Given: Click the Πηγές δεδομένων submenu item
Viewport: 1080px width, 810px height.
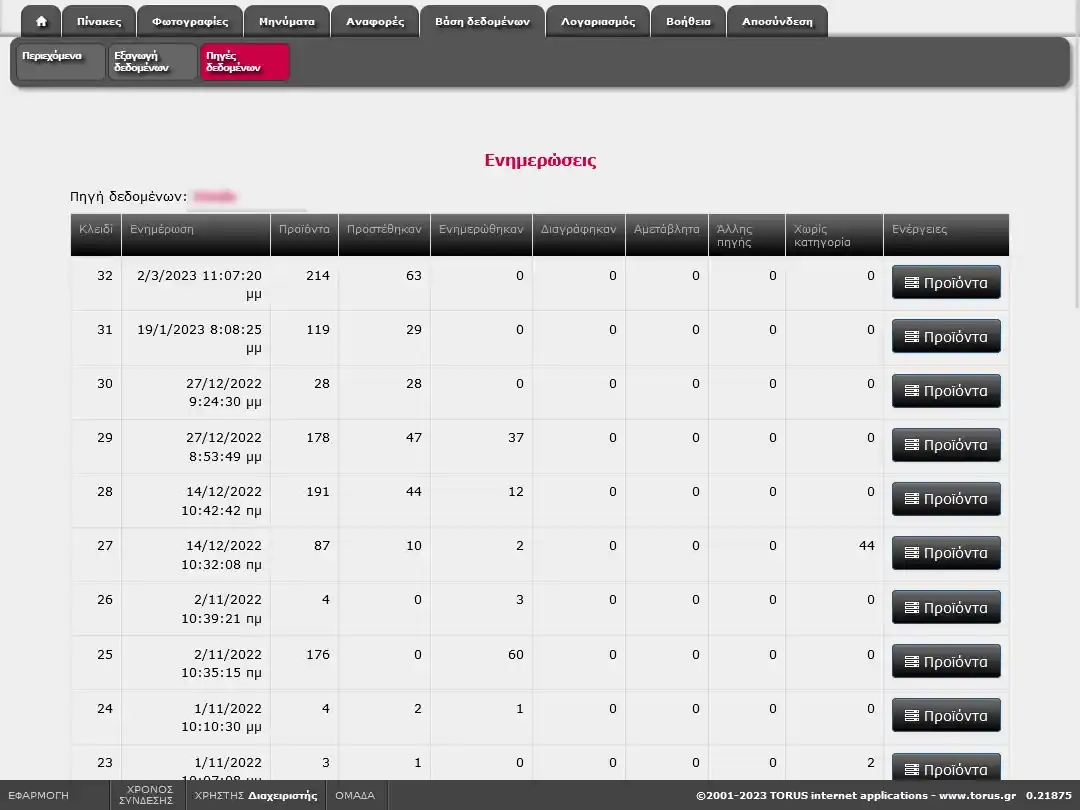Looking at the screenshot, I should (244, 61).
